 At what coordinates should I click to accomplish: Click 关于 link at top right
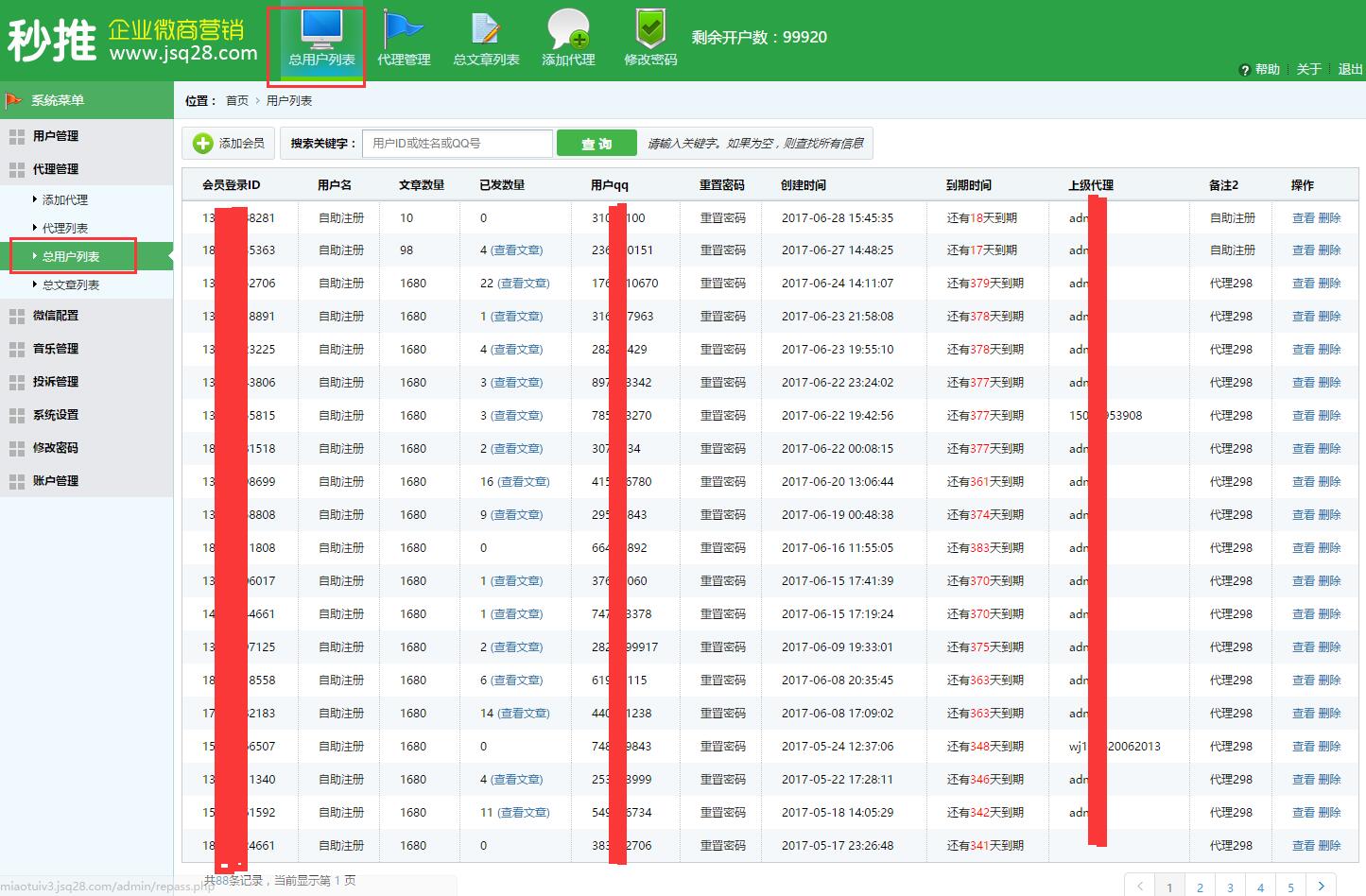(1308, 70)
